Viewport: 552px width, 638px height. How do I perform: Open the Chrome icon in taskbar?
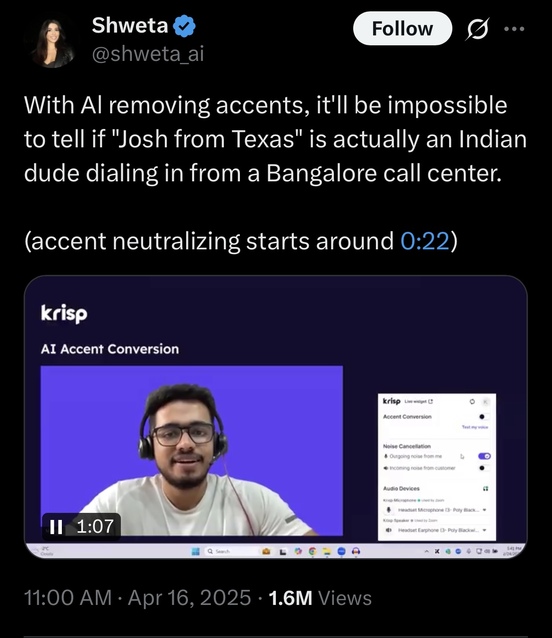[312, 551]
